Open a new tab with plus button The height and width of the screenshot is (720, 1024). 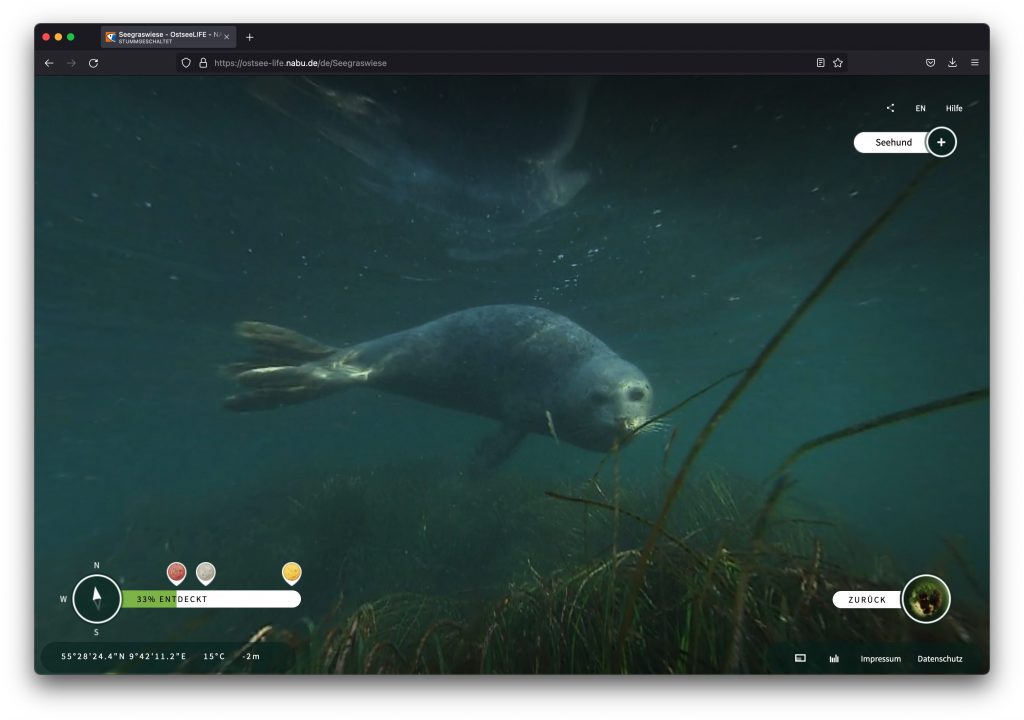click(249, 37)
